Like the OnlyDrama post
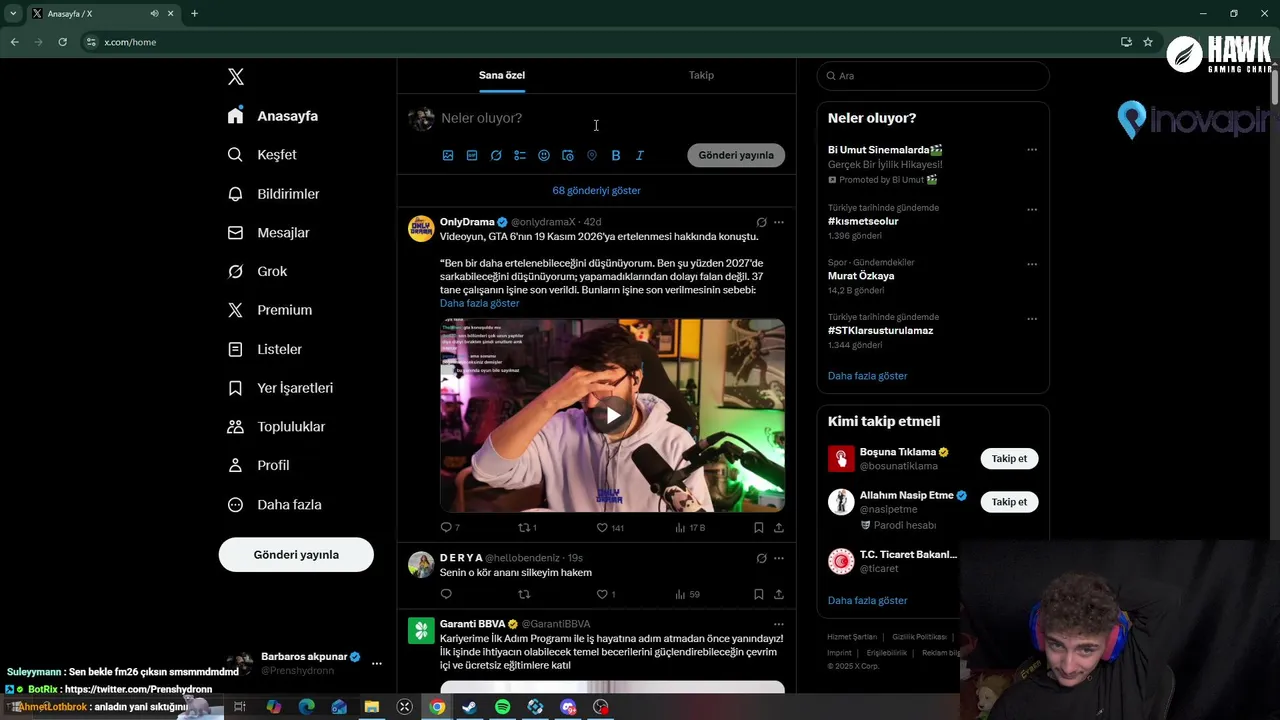Viewport: 1280px width, 720px height. 610,528
